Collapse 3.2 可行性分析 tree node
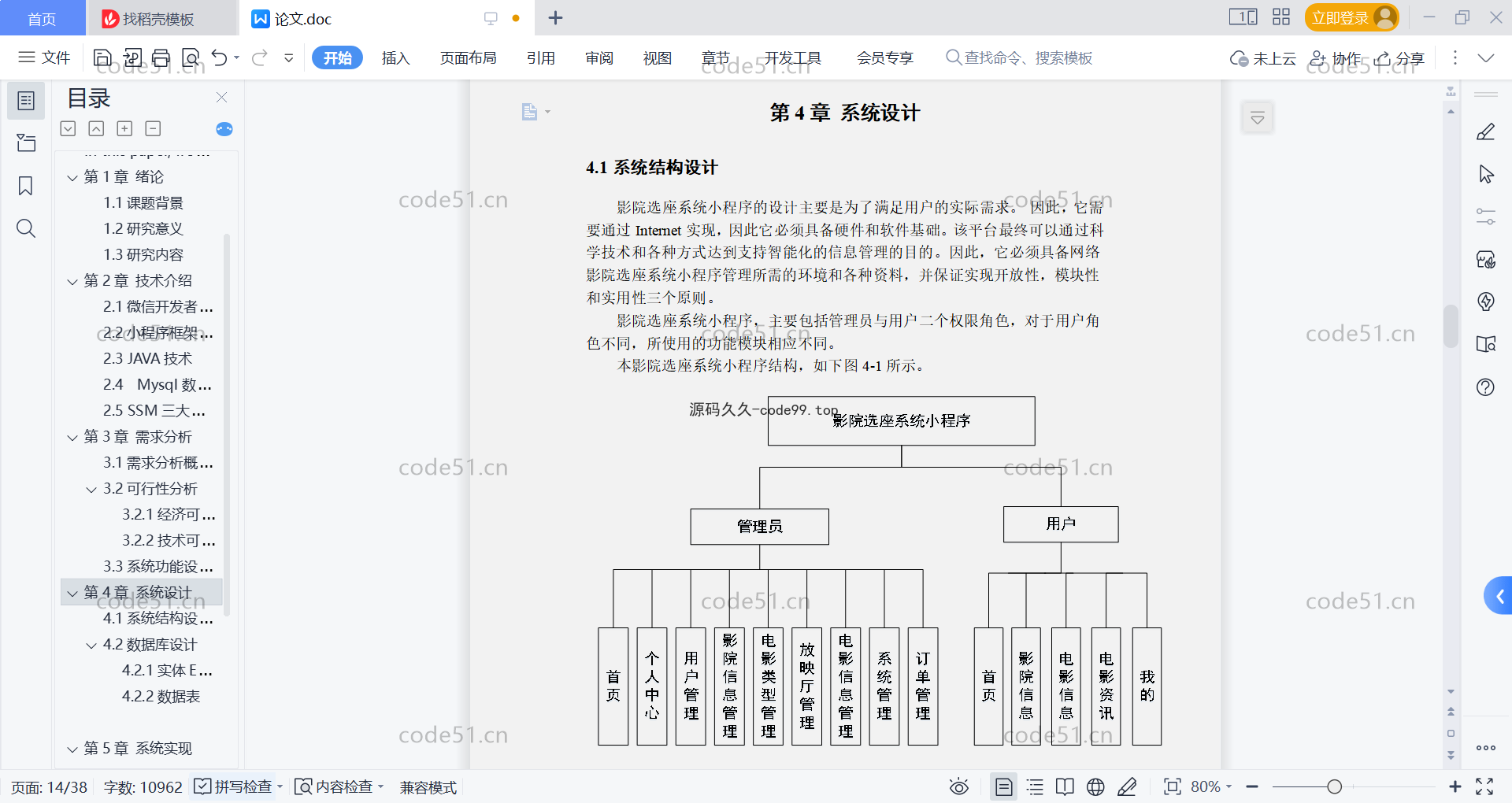 coord(91,489)
